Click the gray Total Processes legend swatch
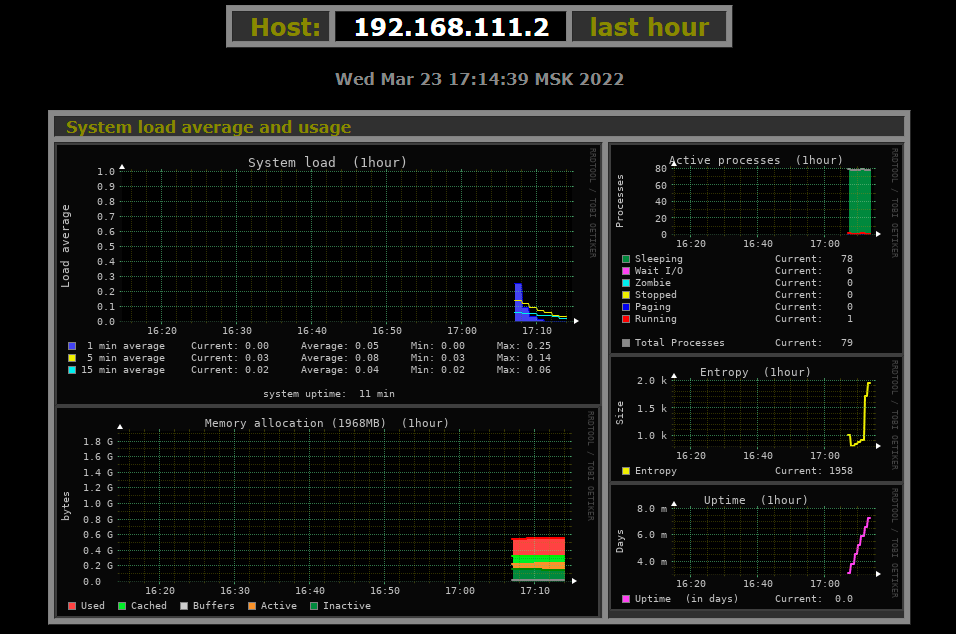This screenshot has height=634, width=956. (626, 343)
